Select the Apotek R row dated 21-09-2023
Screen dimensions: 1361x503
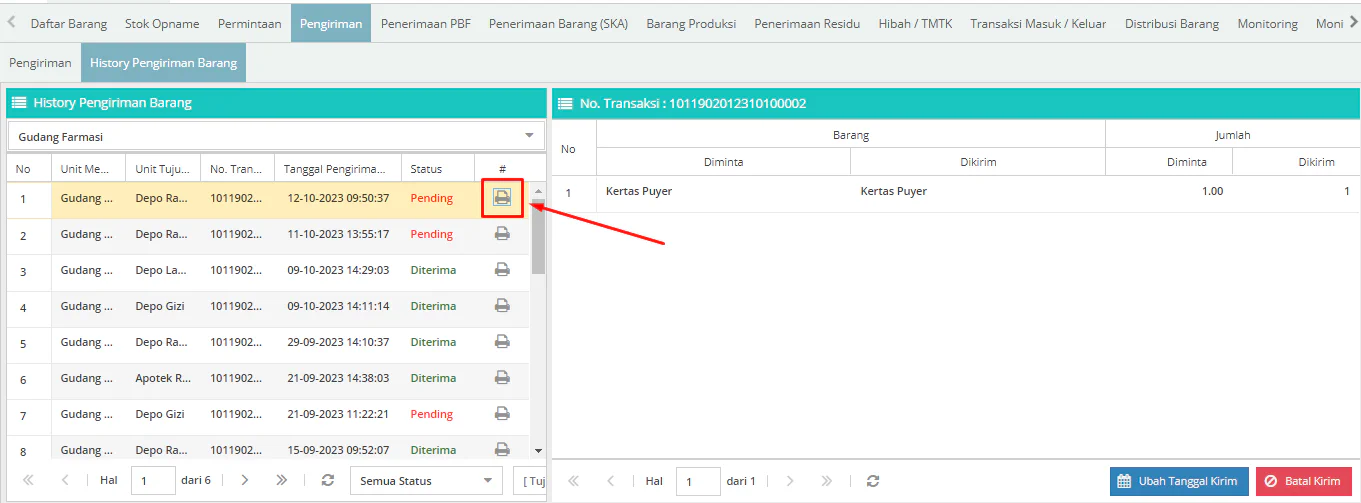pos(268,378)
